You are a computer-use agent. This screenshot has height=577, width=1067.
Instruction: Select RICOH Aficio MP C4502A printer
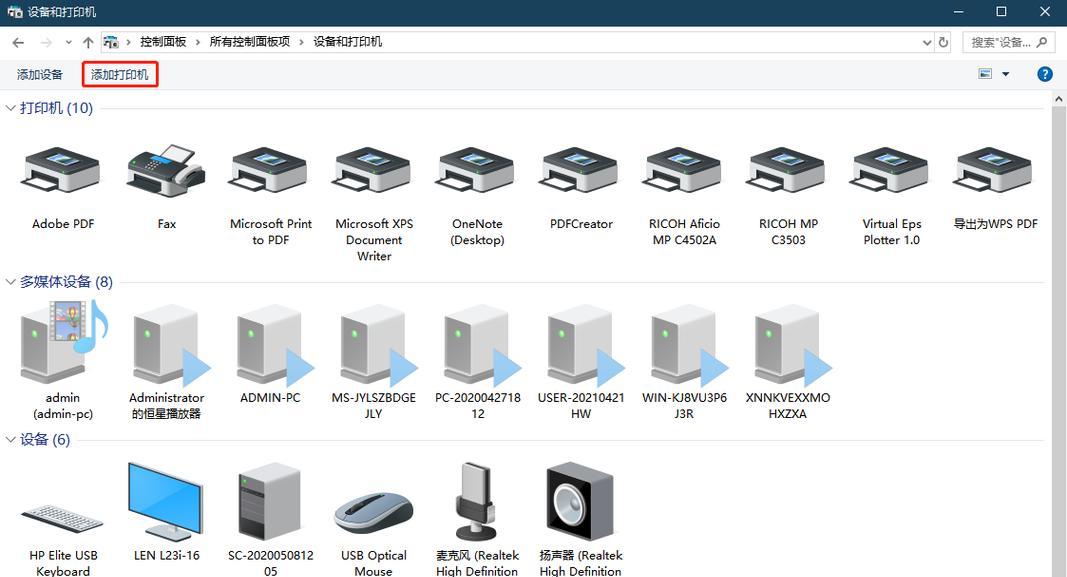(684, 169)
